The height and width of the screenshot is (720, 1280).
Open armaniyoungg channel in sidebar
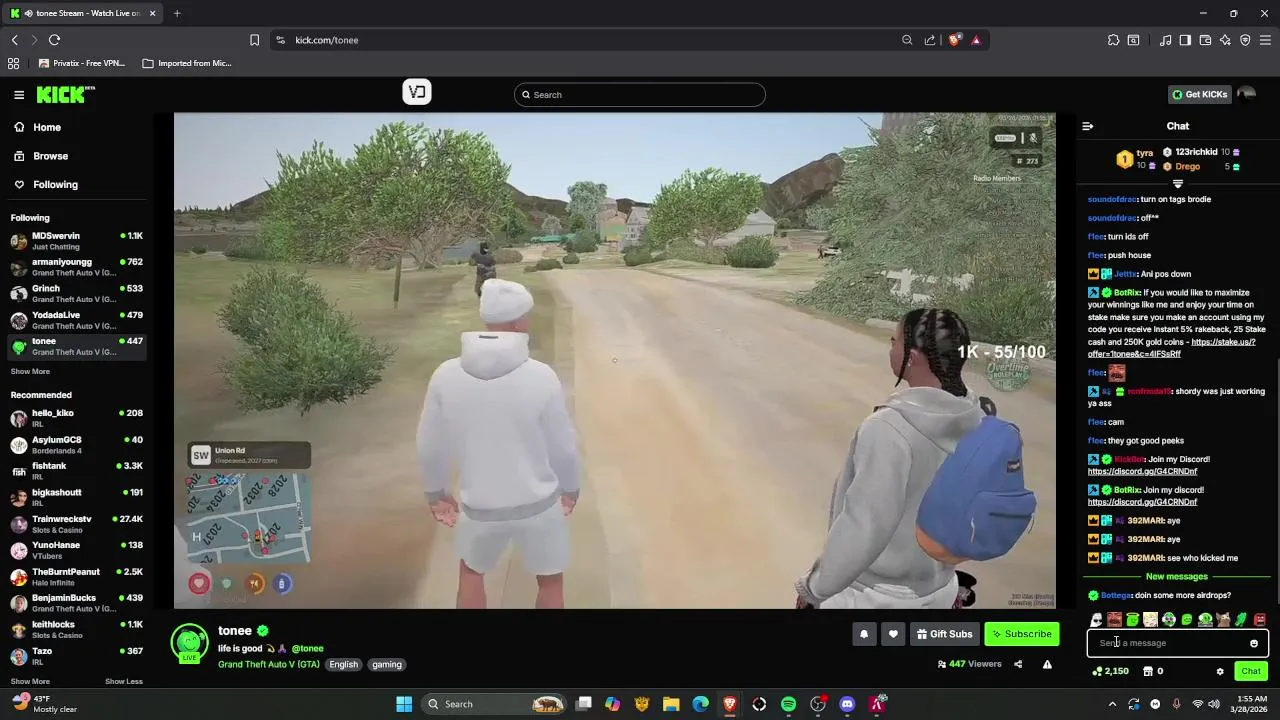pyautogui.click(x=77, y=267)
